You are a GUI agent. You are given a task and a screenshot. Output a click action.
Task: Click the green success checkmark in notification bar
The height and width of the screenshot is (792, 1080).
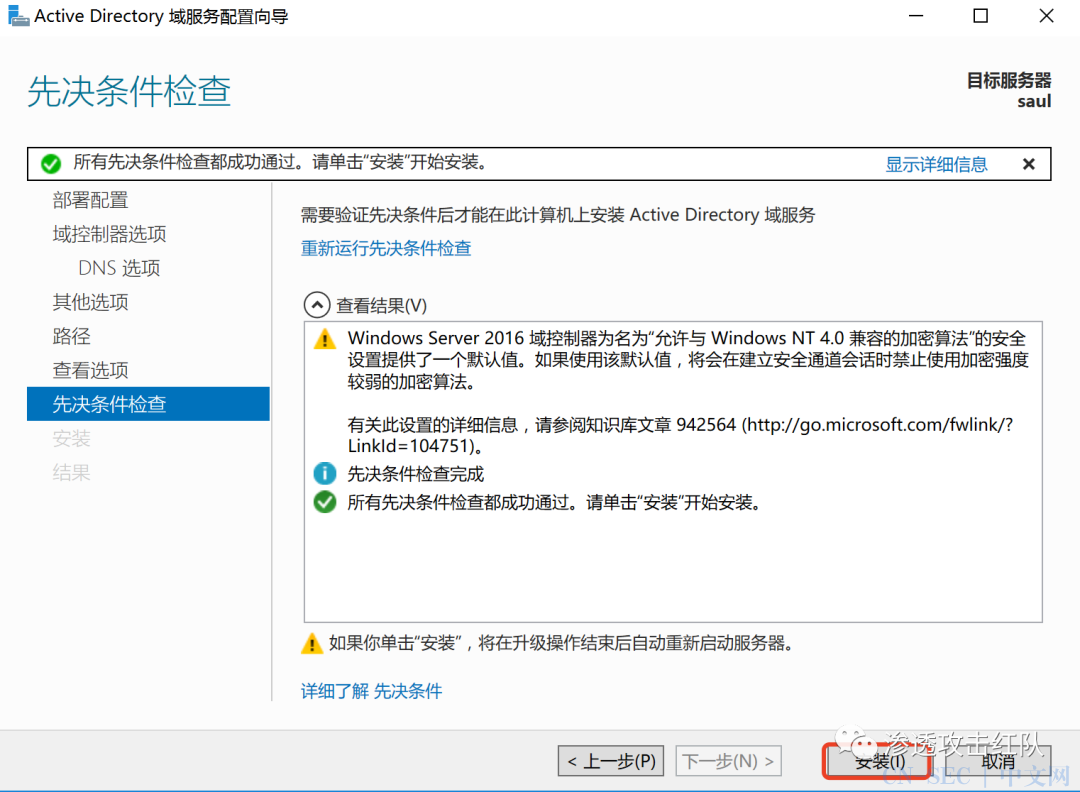coord(50,163)
